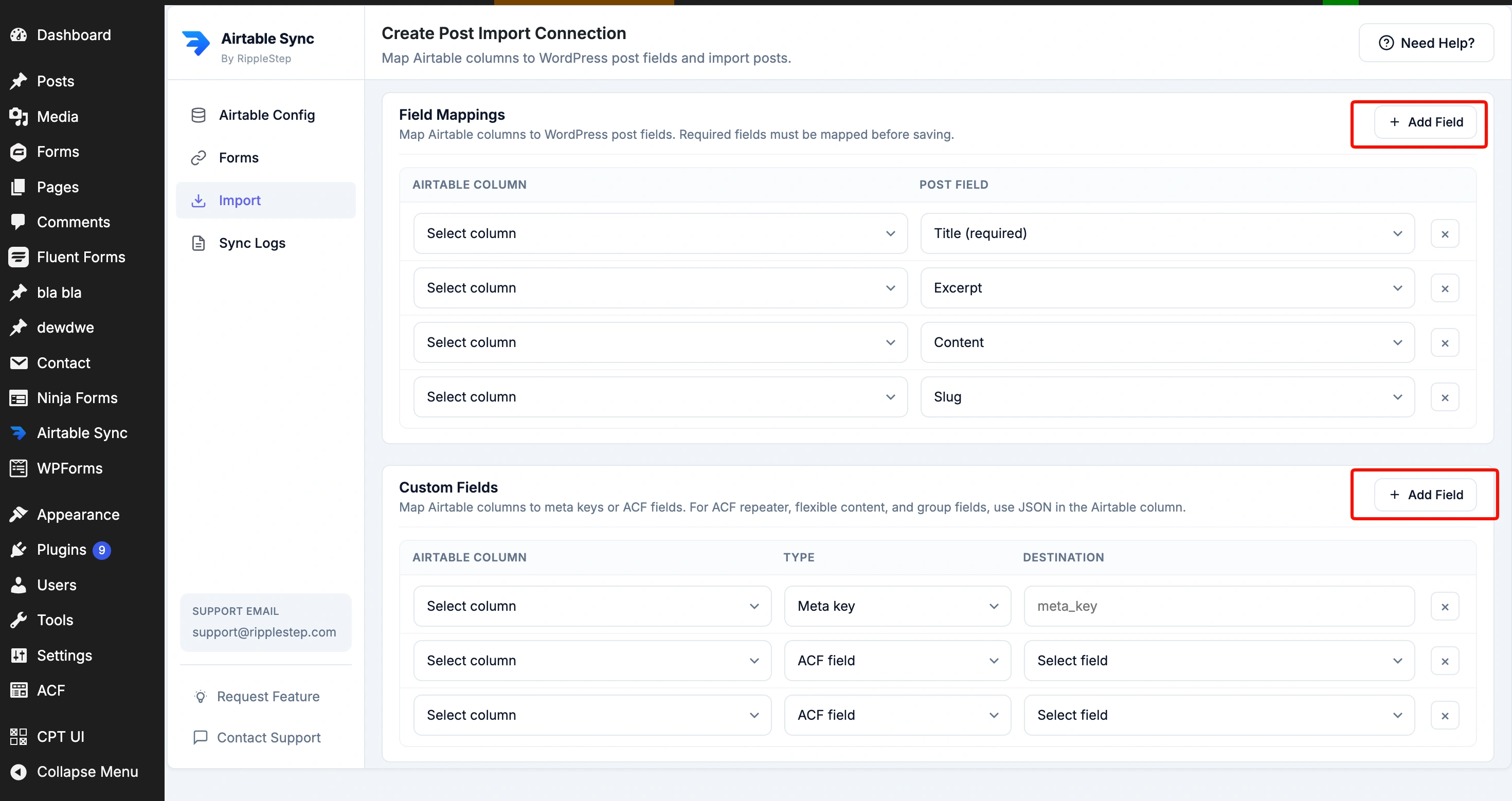Click Collapse Menu at sidebar bottom
This screenshot has width=1512, height=801.
82,772
